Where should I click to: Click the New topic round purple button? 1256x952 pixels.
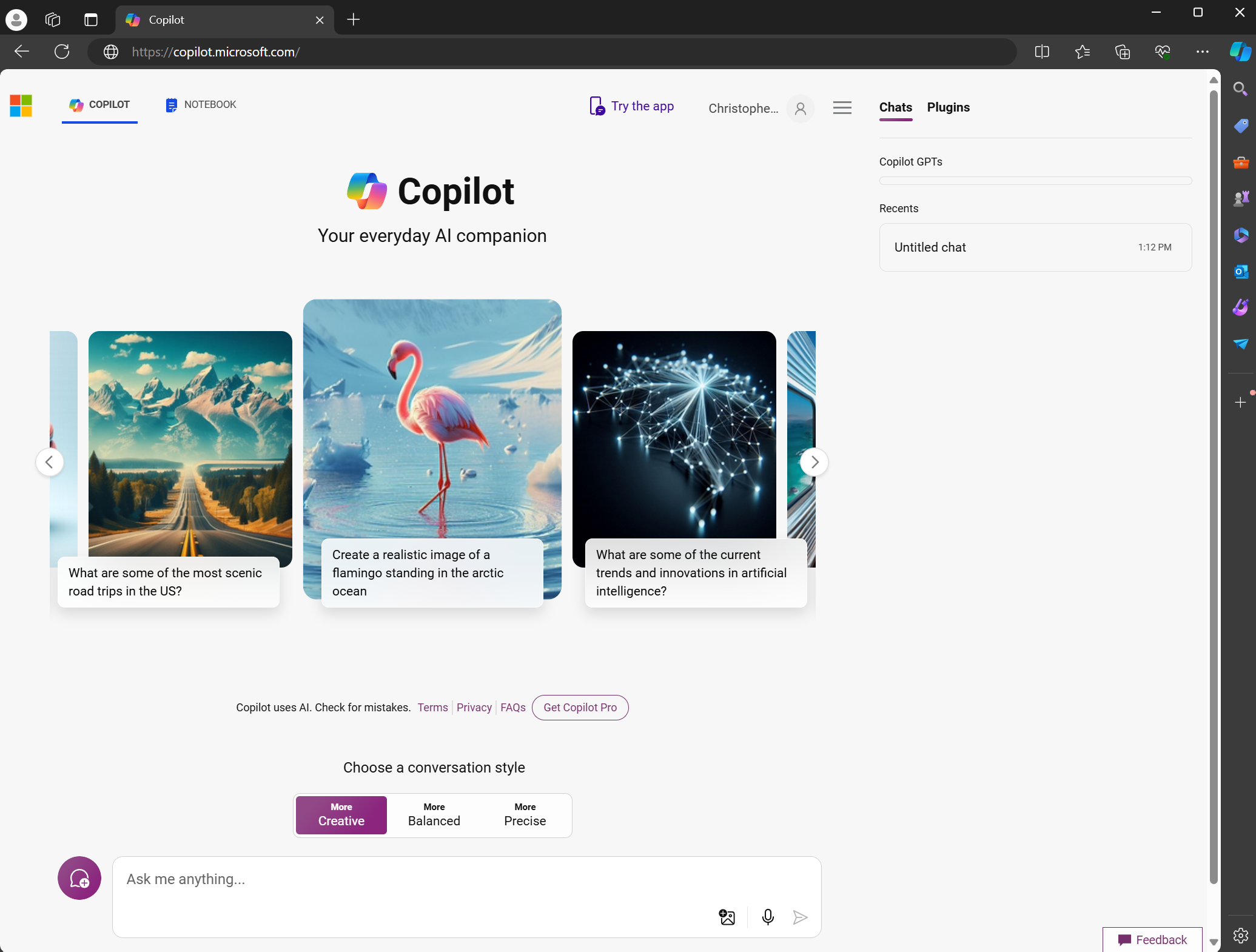79,878
